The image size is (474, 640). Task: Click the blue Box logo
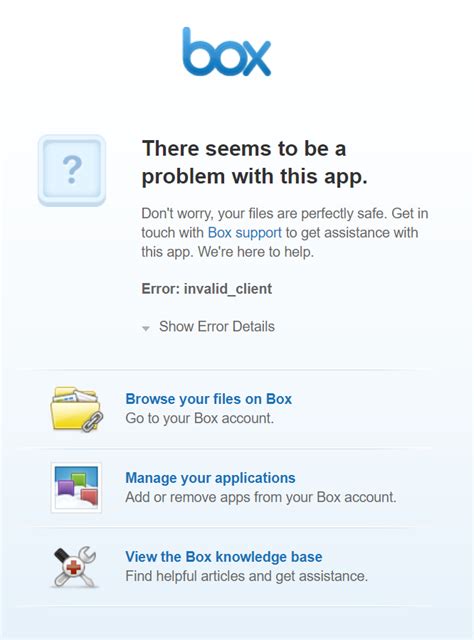(x=227, y=52)
